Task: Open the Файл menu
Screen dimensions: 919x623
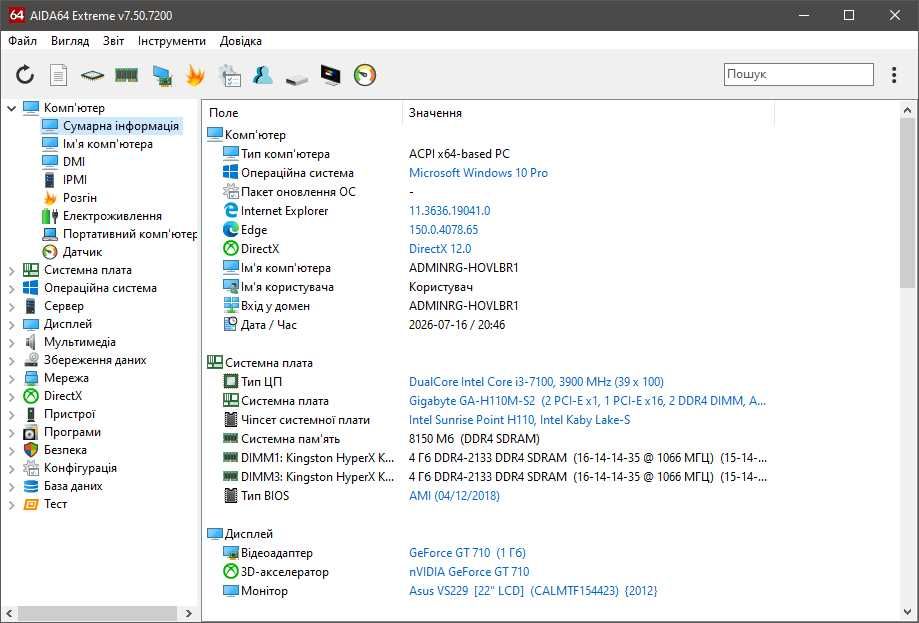Action: pyautogui.click(x=23, y=41)
